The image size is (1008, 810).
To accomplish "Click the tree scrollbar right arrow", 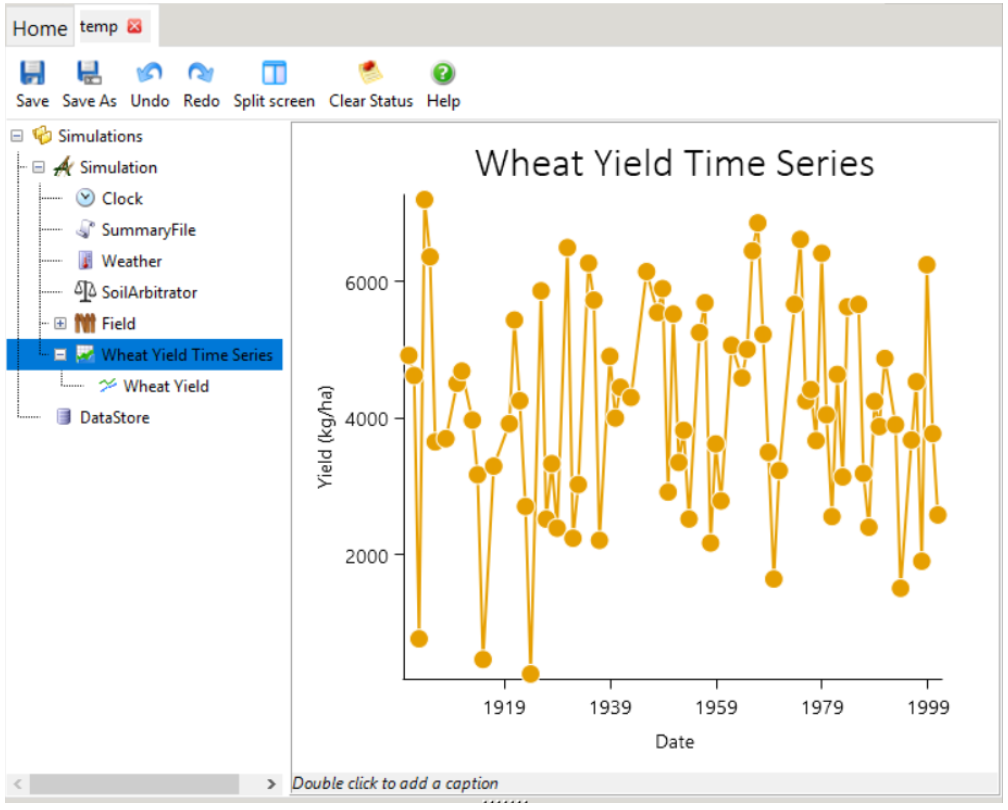I will (x=271, y=785).
